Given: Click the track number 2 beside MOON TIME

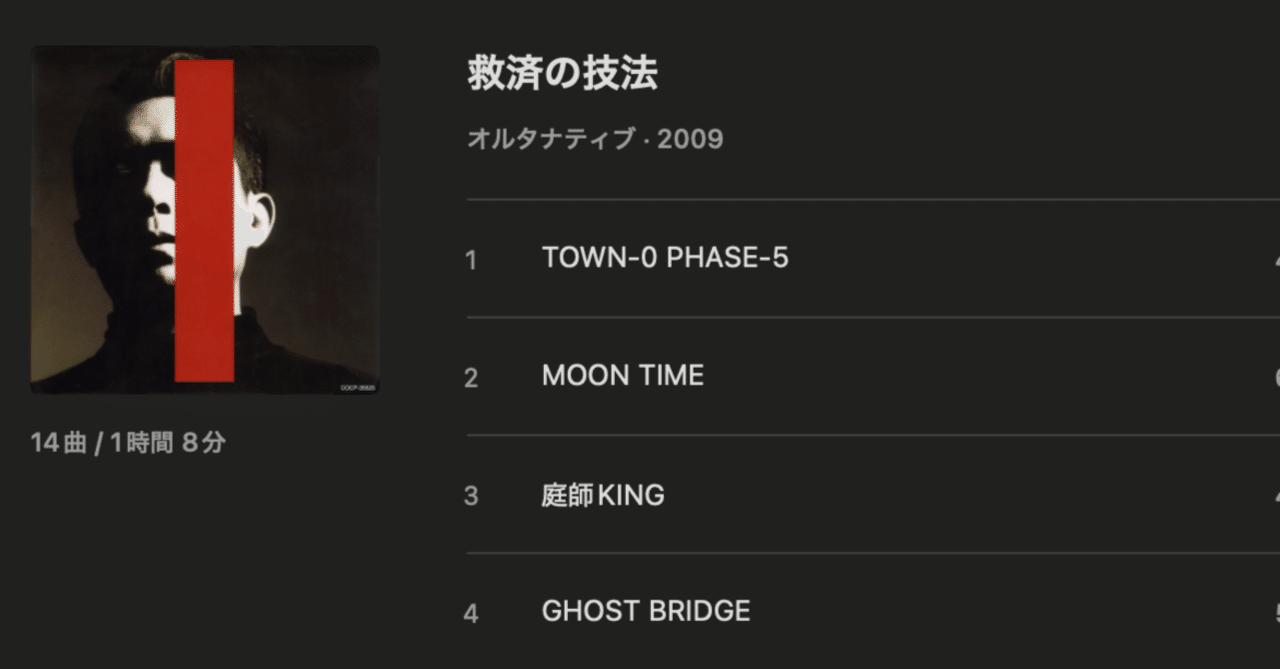Looking at the screenshot, I should [470, 375].
